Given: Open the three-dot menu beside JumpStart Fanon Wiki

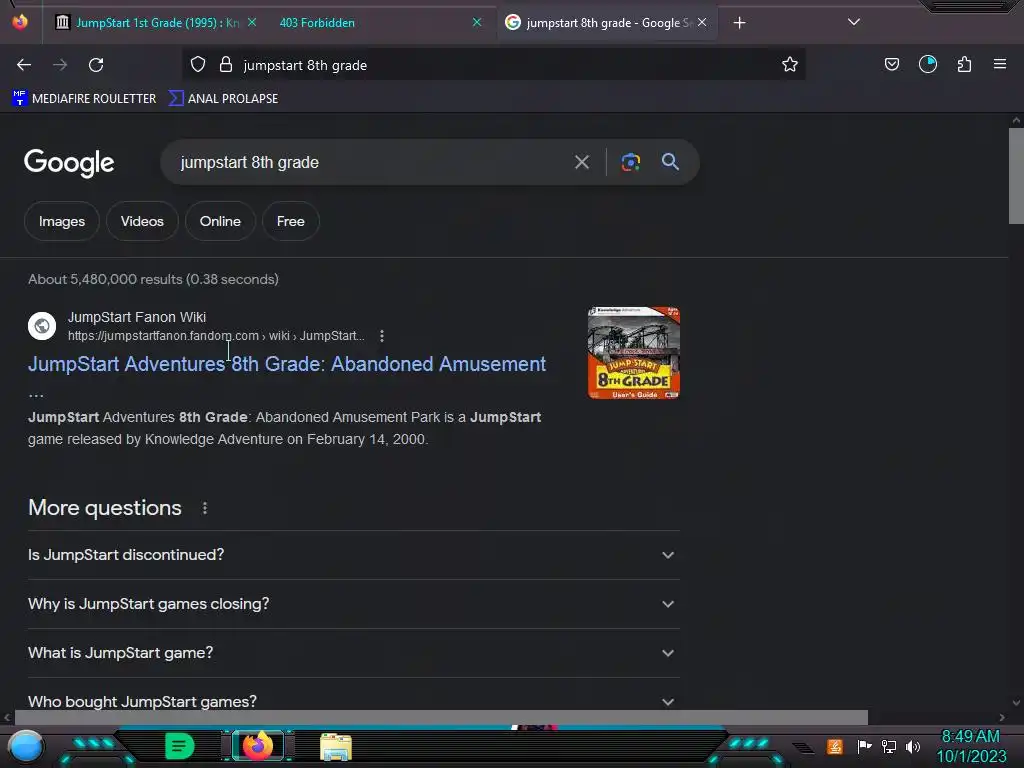Looking at the screenshot, I should click(382, 336).
